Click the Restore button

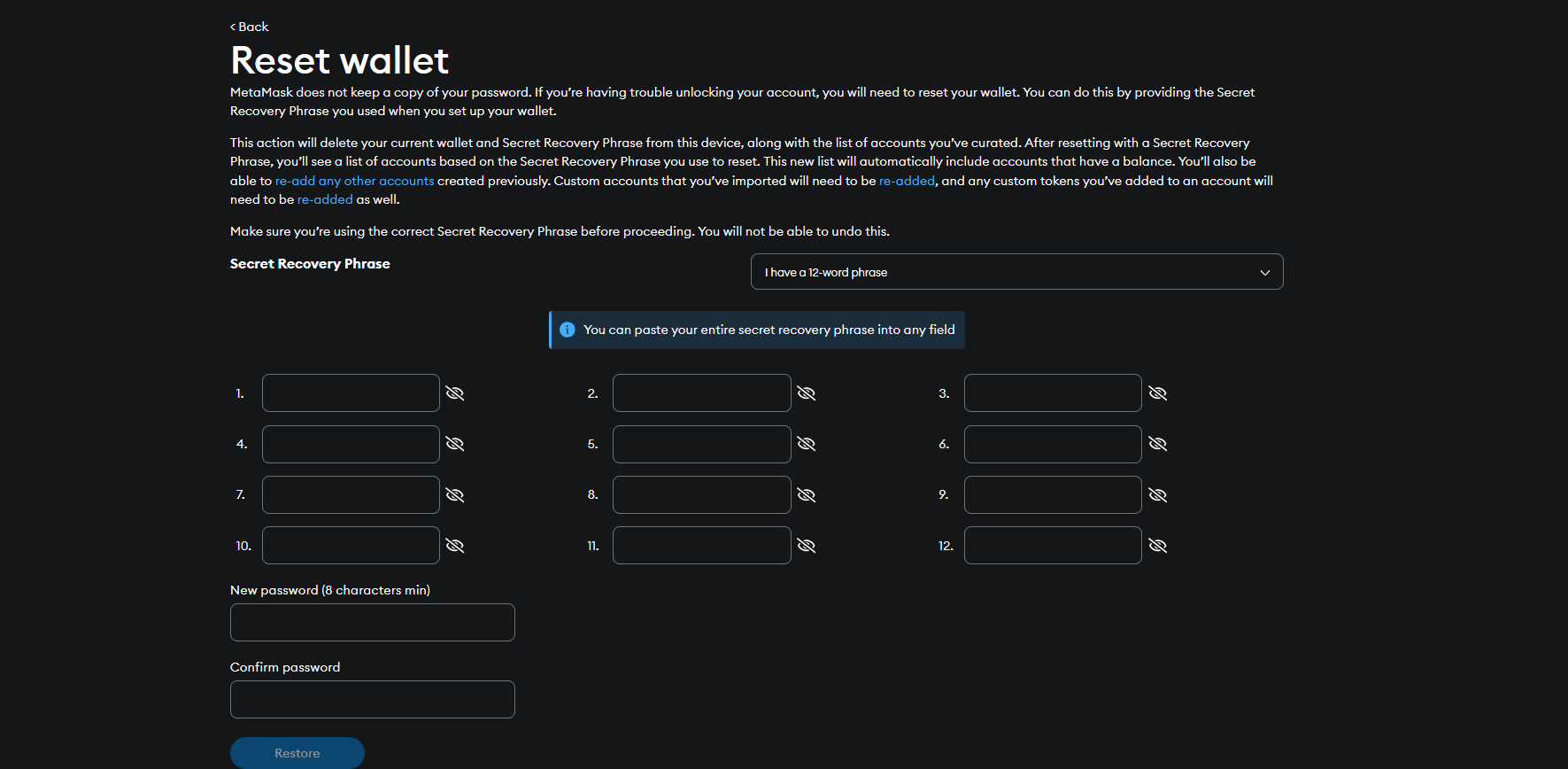tap(297, 753)
